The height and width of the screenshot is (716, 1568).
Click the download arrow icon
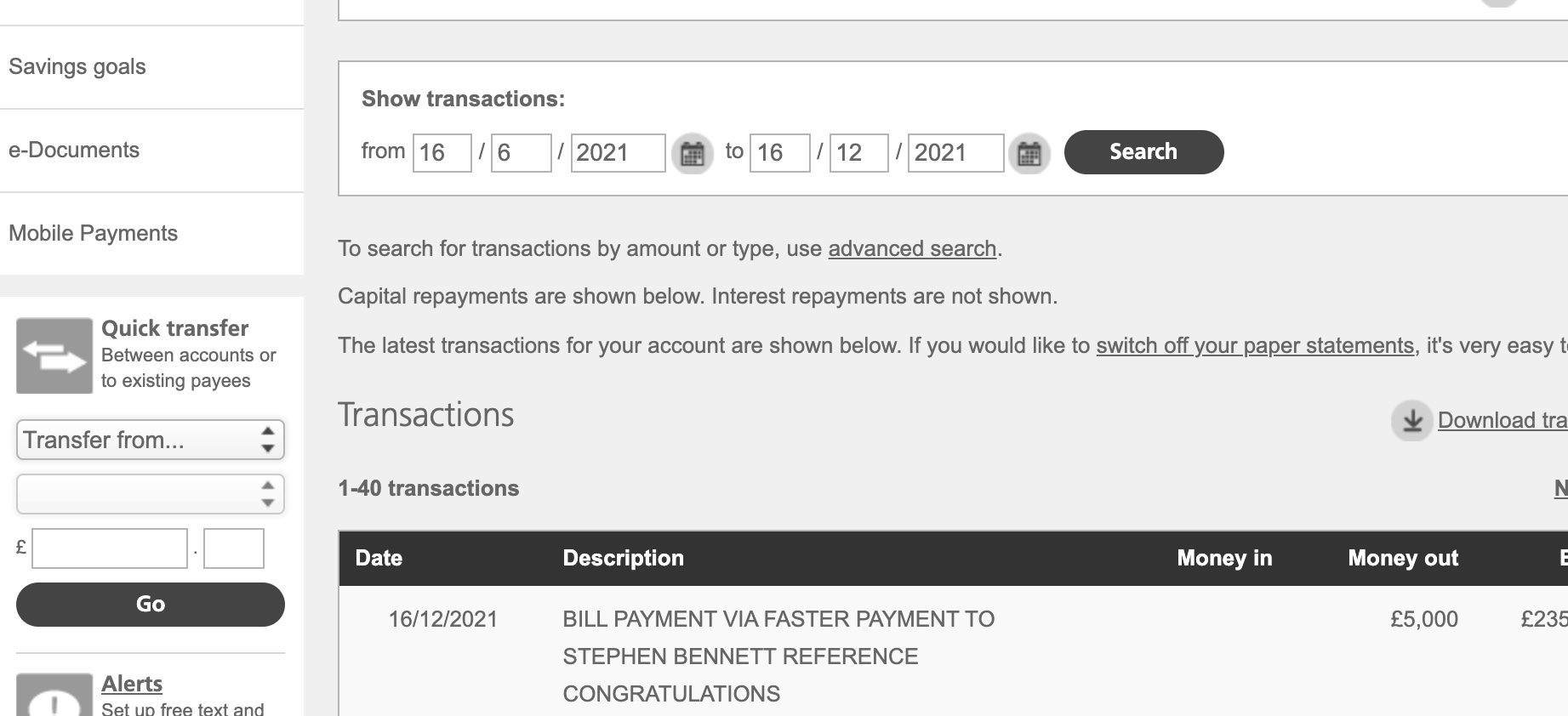pyautogui.click(x=1411, y=420)
